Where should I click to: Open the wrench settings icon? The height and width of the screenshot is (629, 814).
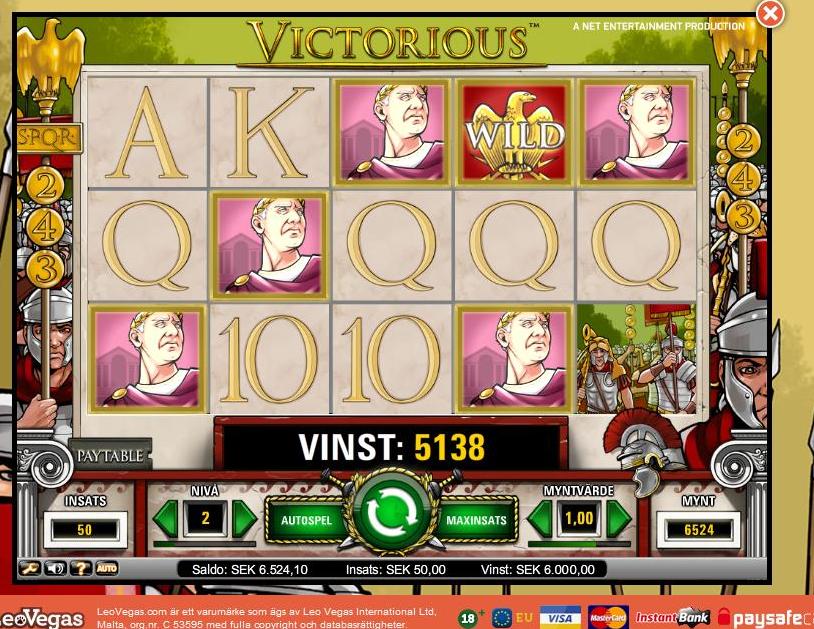pyautogui.click(x=30, y=568)
